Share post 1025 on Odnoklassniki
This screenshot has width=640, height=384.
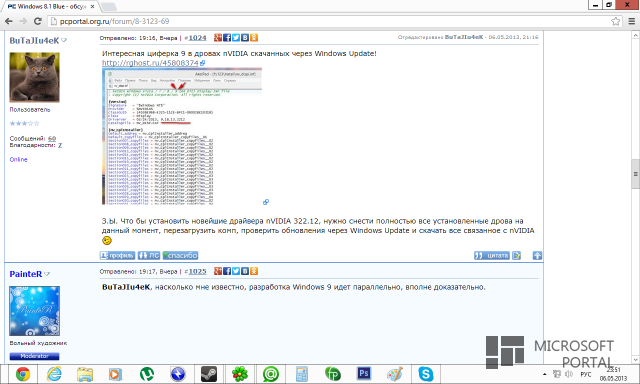(254, 271)
